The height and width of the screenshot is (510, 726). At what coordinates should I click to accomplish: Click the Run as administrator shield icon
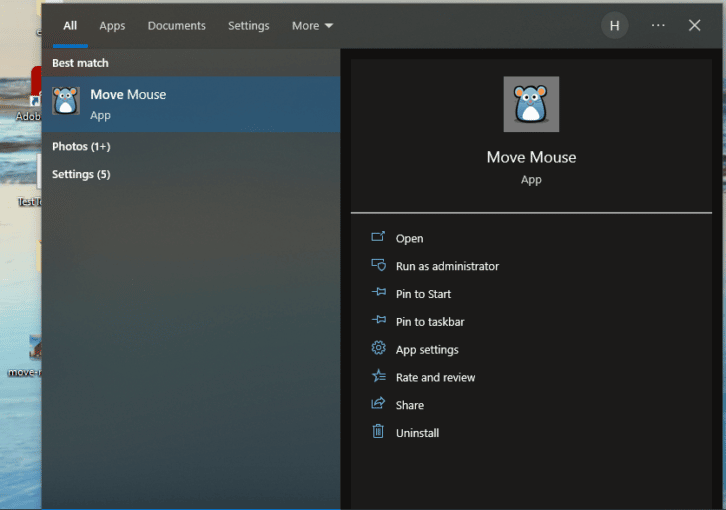(x=378, y=266)
